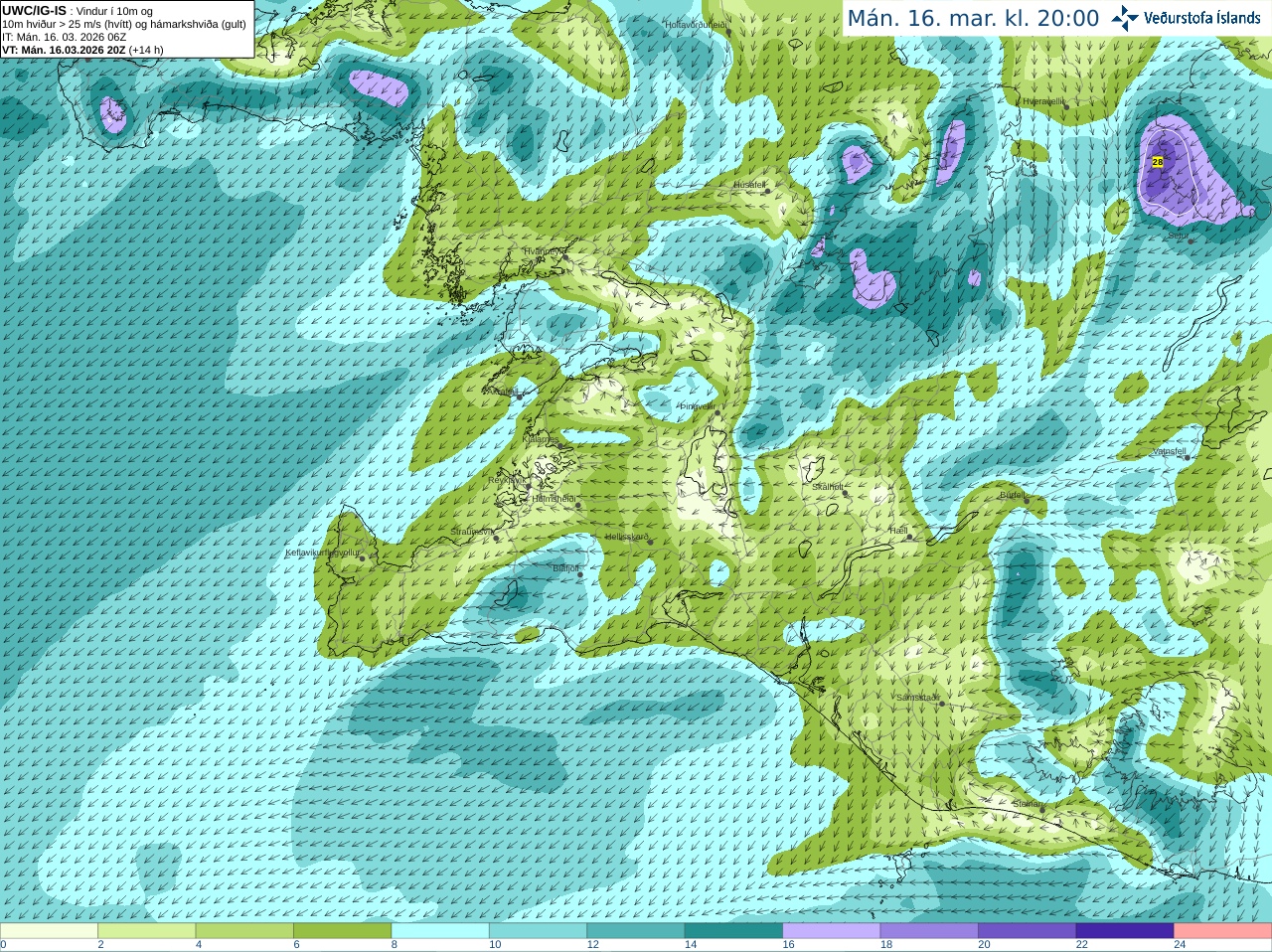Click the 'IT: Mán. 16. 03. 2026 06Z' line
This screenshot has width=1272, height=952.
point(64,37)
